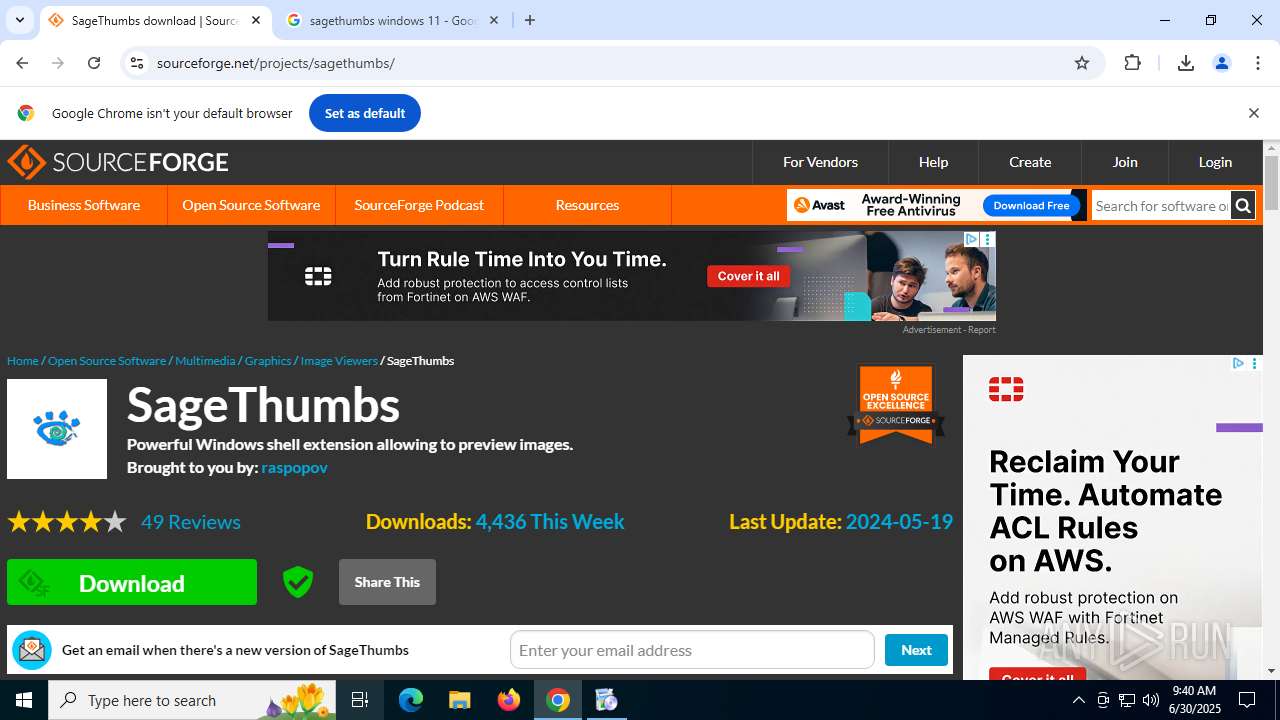Click Share This button
The height and width of the screenshot is (720, 1280).
tap(387, 582)
